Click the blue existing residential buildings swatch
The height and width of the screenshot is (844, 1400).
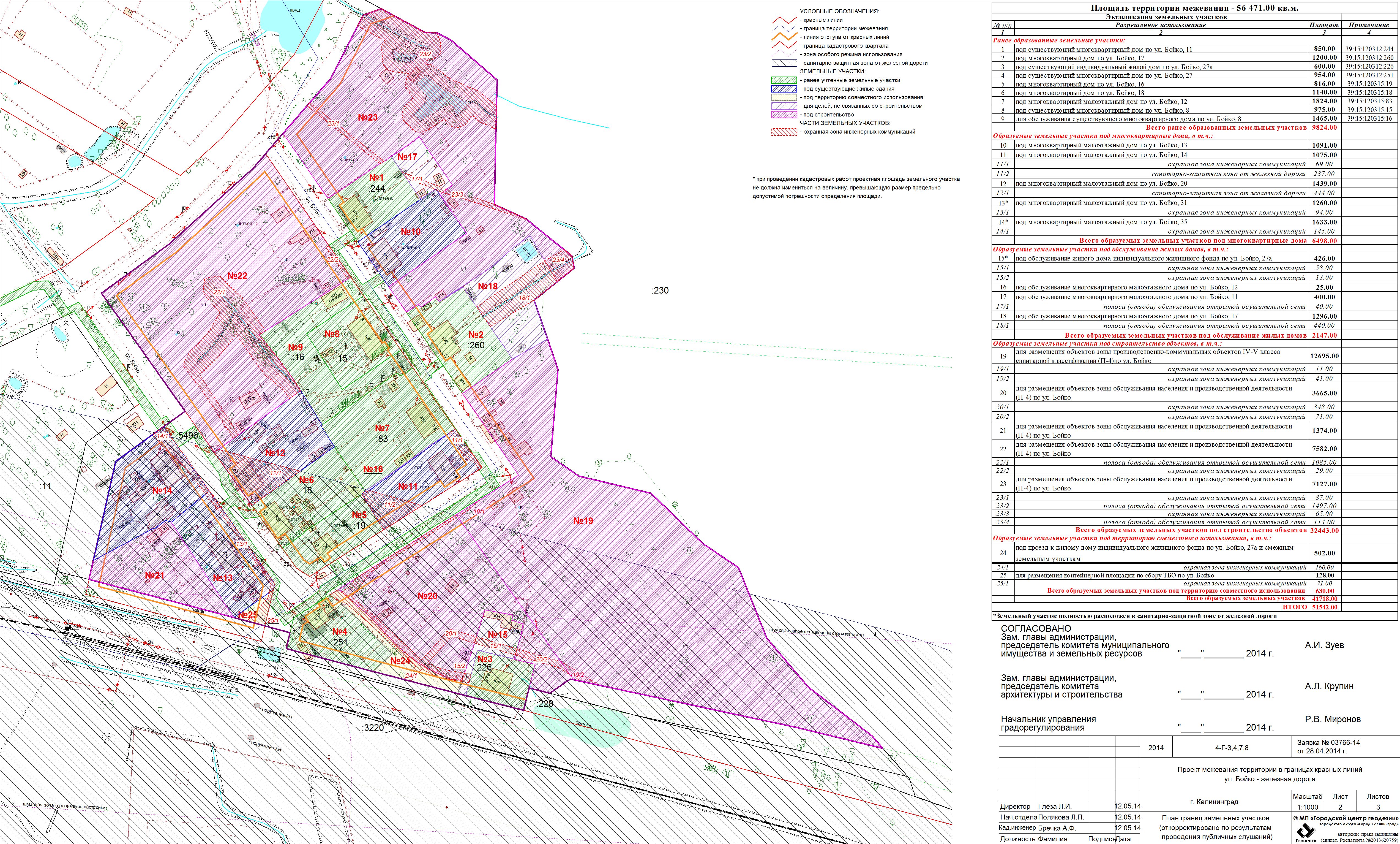pyautogui.click(x=784, y=89)
